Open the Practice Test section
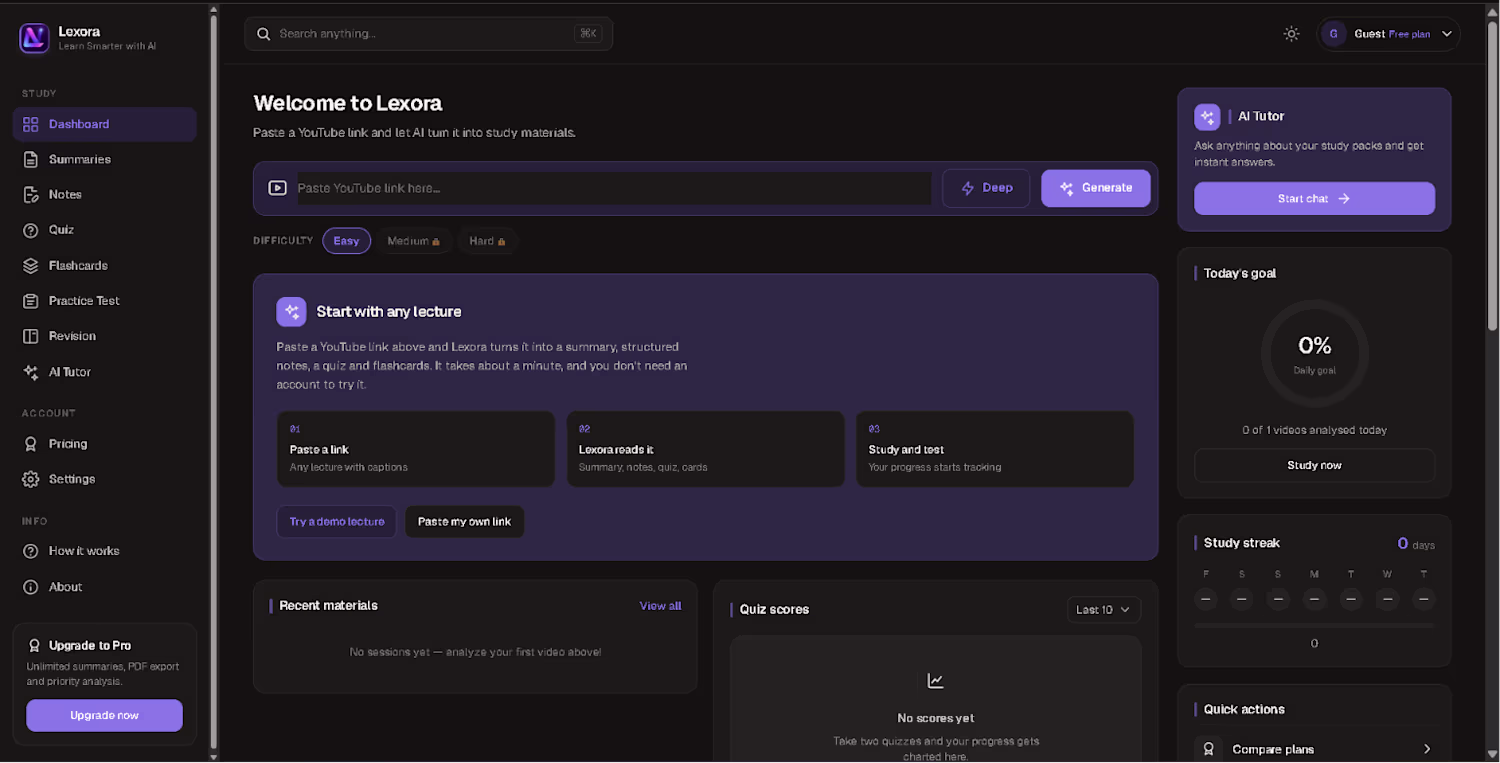The image size is (1500, 763). tap(105, 301)
